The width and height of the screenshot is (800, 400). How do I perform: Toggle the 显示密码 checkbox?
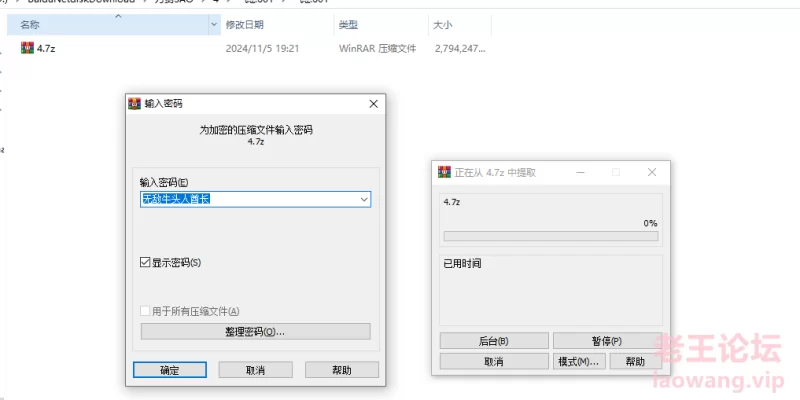(x=144, y=263)
